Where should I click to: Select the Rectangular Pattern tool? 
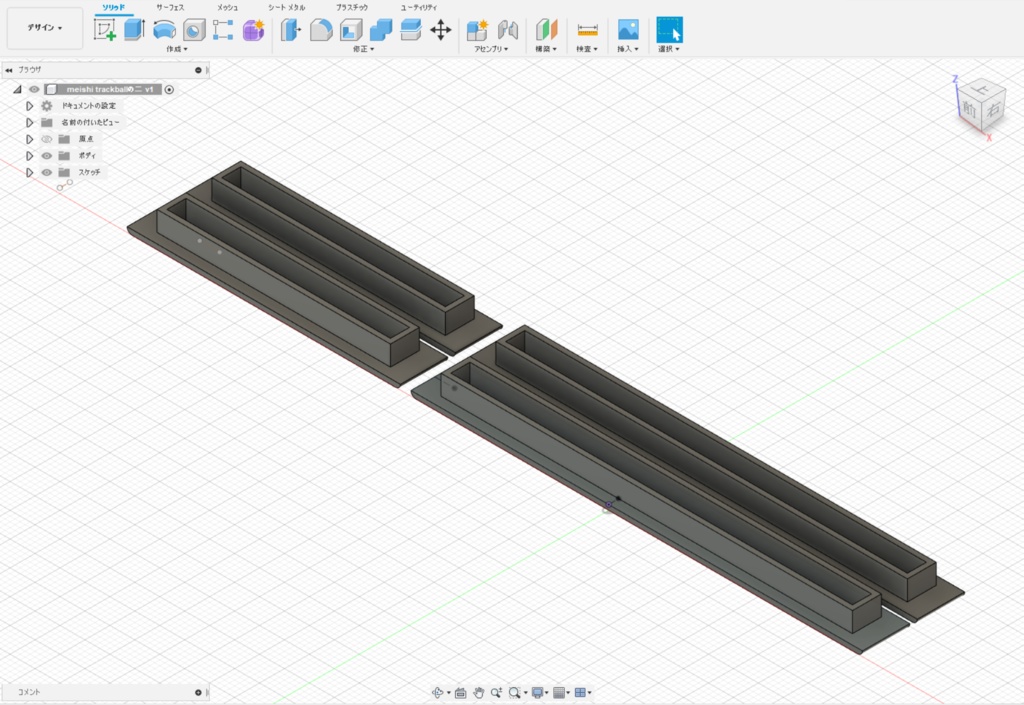223,29
